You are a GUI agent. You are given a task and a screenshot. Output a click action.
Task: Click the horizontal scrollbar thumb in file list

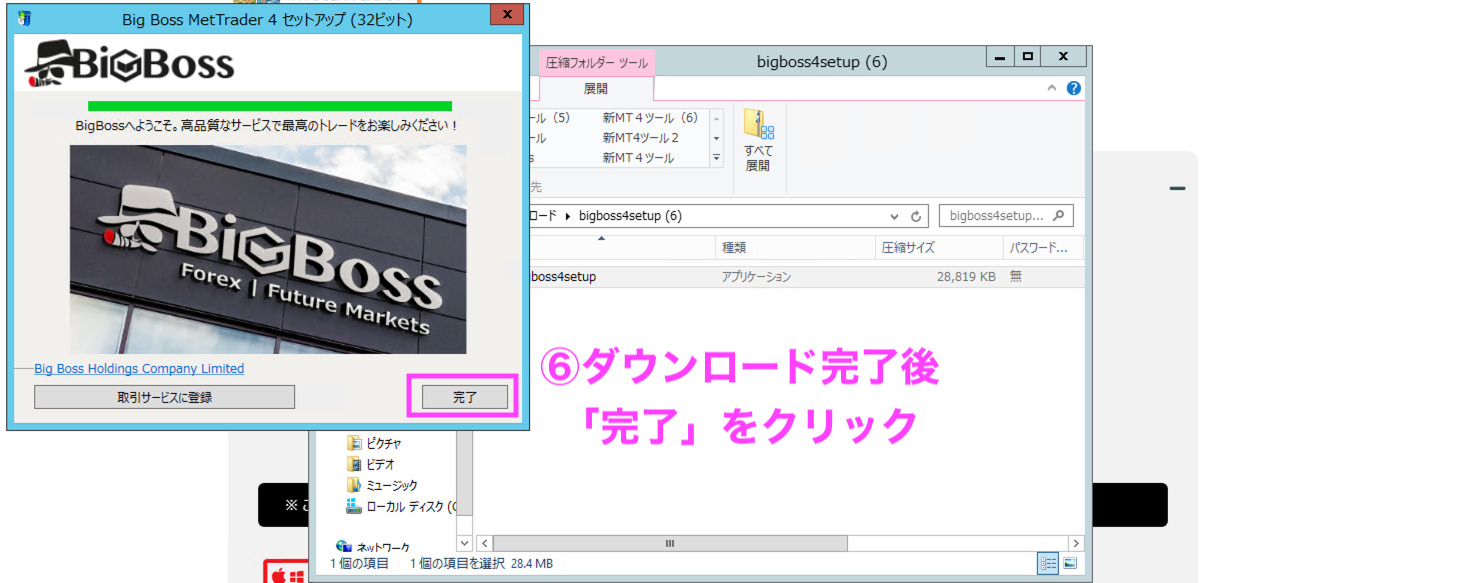point(669,543)
